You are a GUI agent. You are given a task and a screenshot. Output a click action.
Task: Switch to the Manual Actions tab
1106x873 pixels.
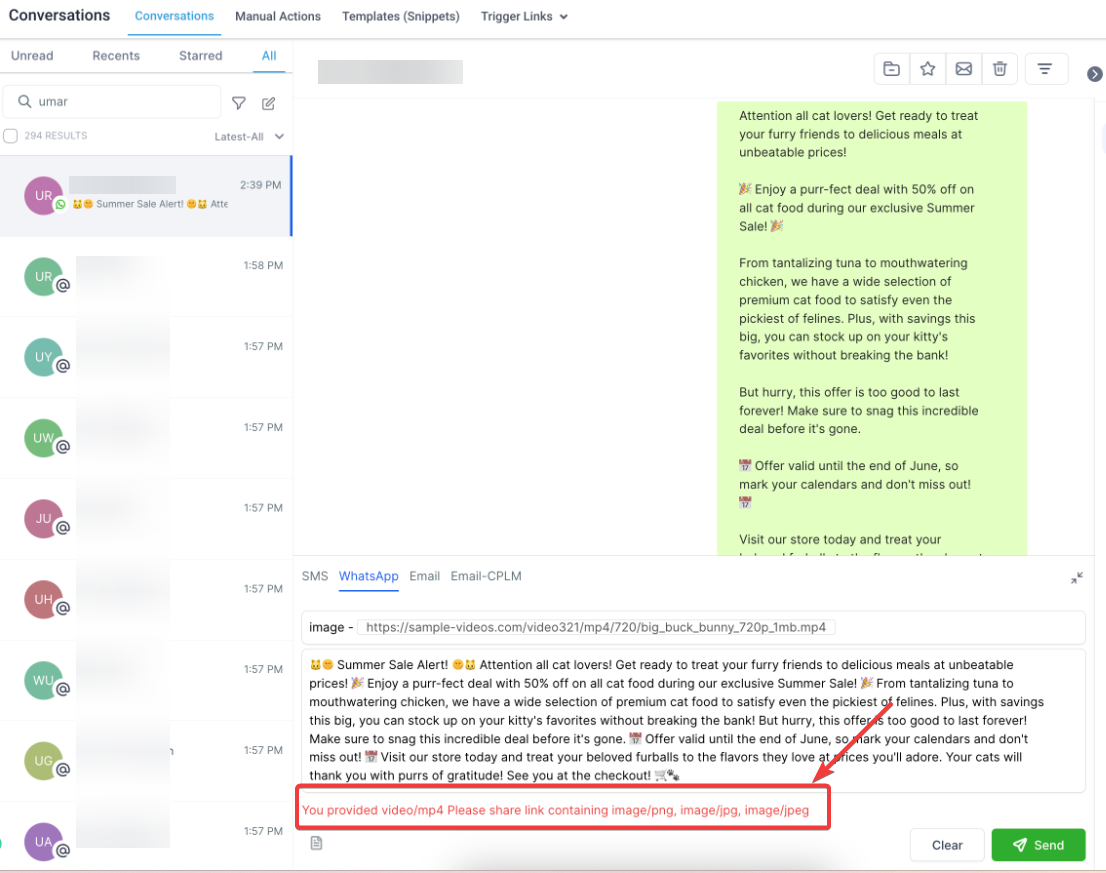coord(278,16)
